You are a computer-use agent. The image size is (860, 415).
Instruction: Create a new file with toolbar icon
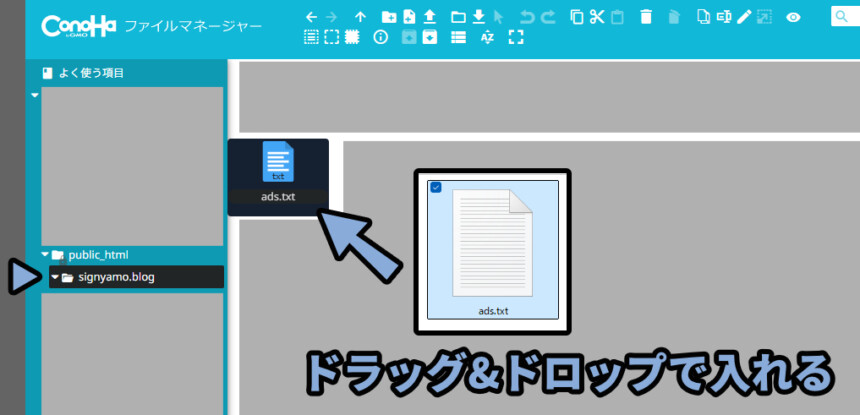tap(409, 17)
